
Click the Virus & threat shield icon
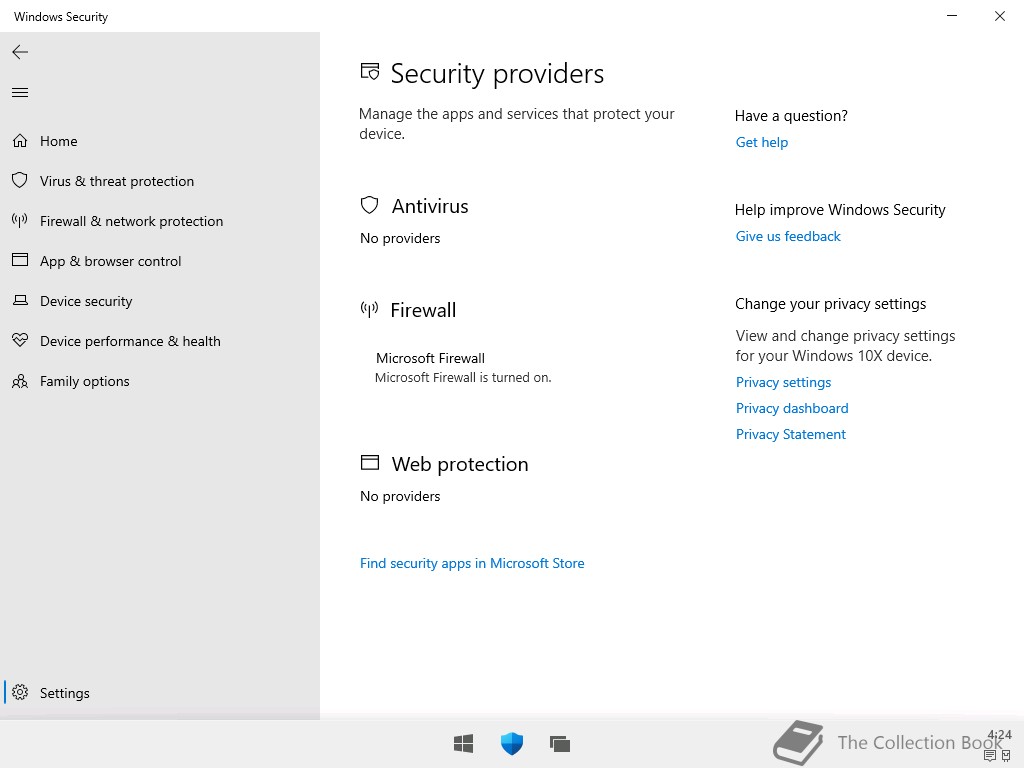[20, 180]
